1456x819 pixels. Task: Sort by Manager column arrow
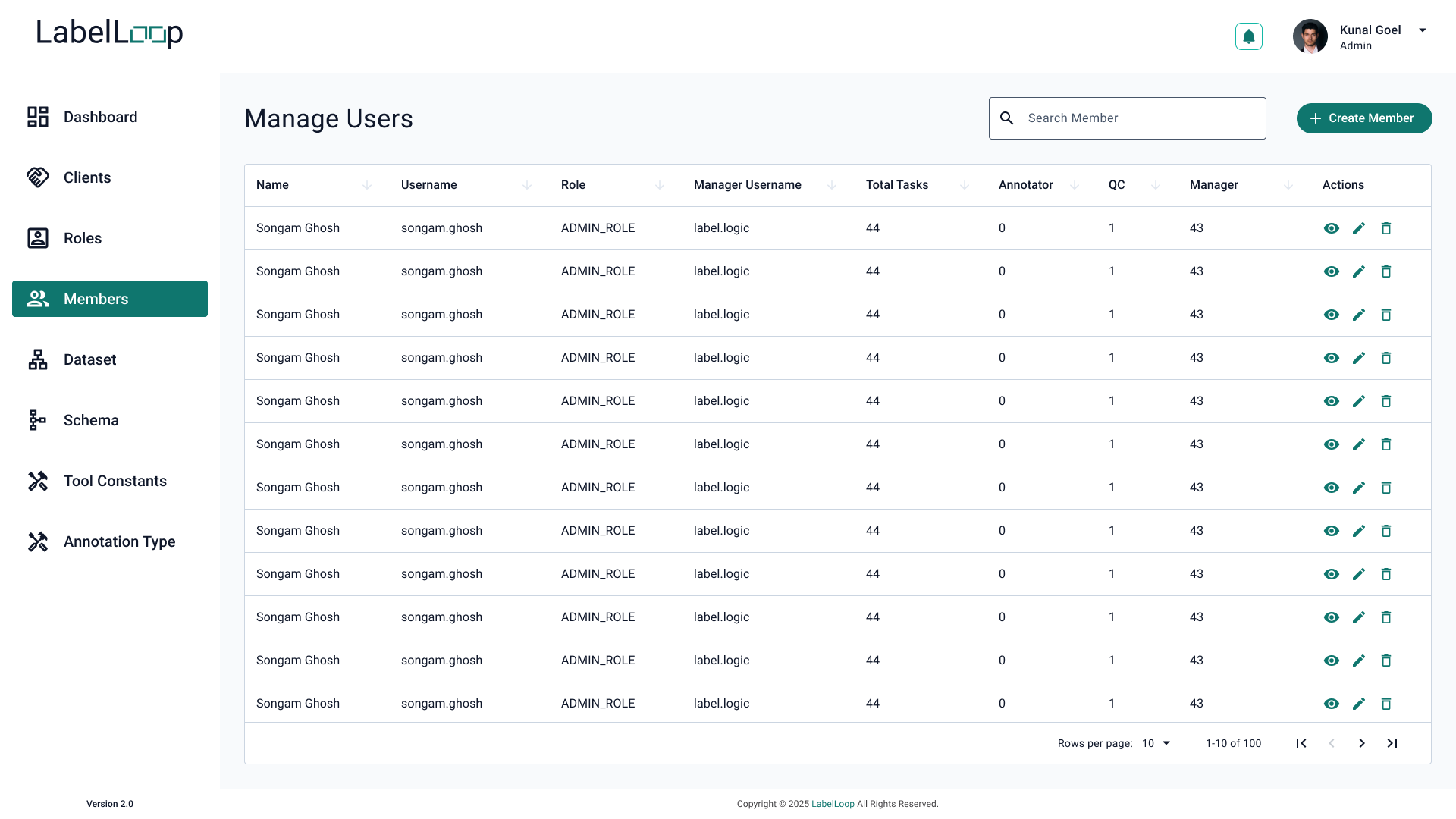1288,185
